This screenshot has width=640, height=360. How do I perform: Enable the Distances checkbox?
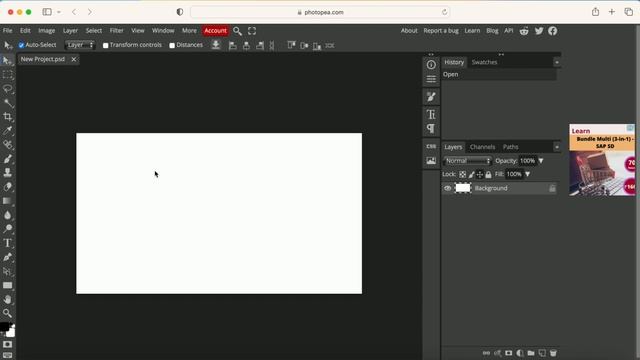tap(172, 45)
